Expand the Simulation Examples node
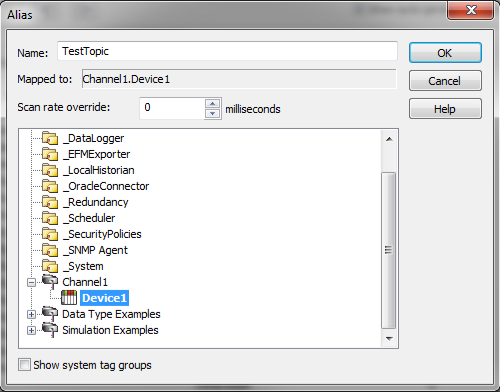The height and width of the screenshot is (392, 500). (31, 330)
